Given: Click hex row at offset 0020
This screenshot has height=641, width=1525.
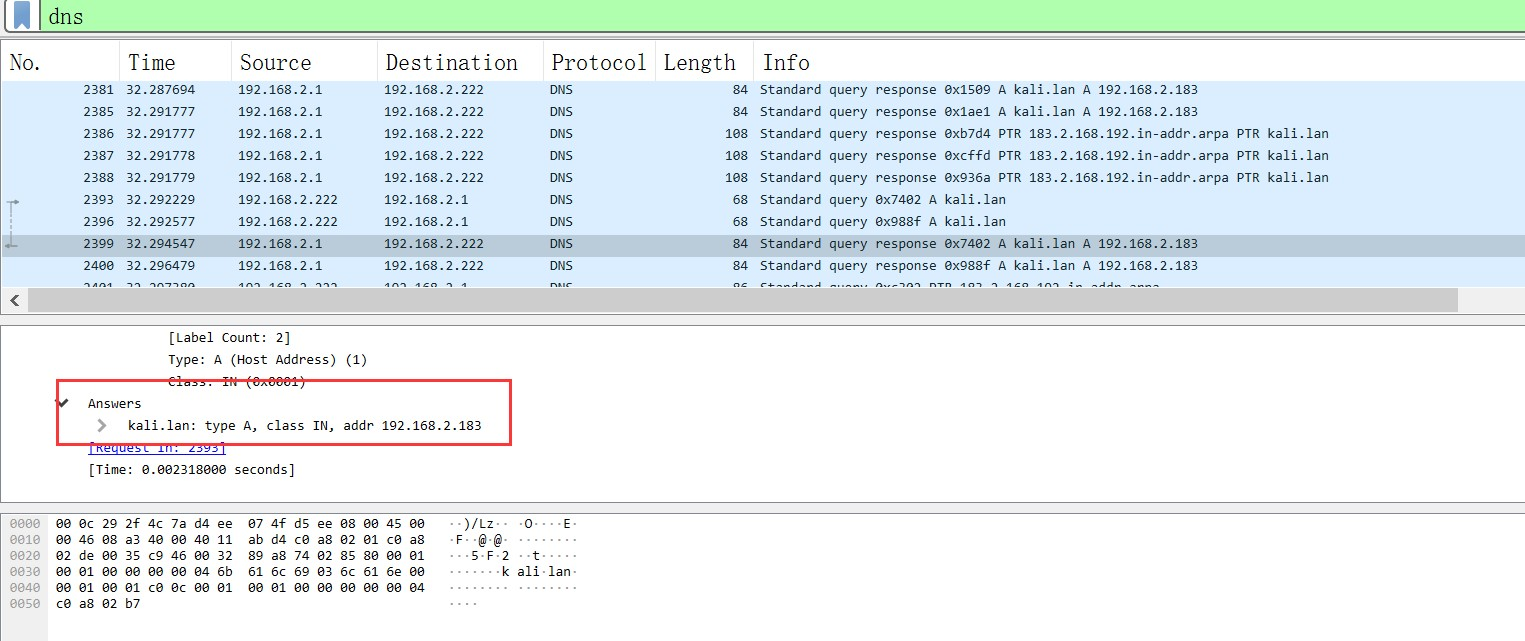Looking at the screenshot, I should [240, 556].
